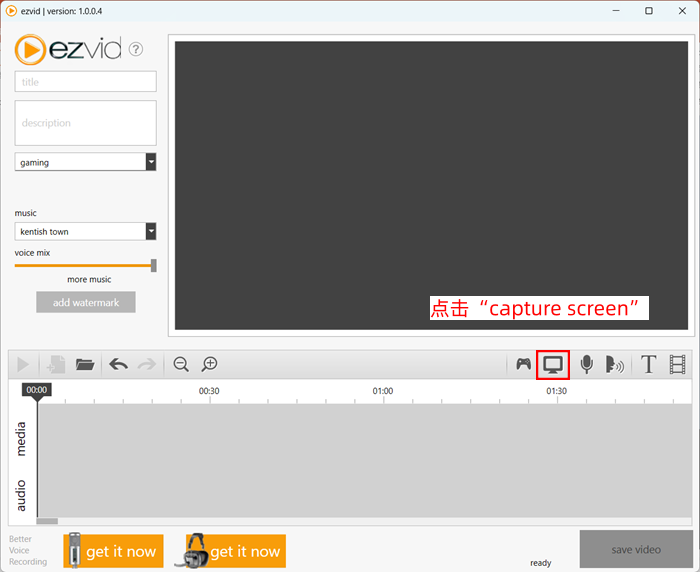700x572 pixels.
Task: Click the add watermark button
Action: point(86,302)
